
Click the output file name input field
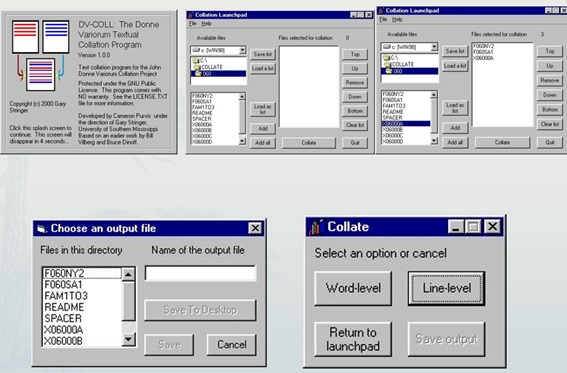200,273
